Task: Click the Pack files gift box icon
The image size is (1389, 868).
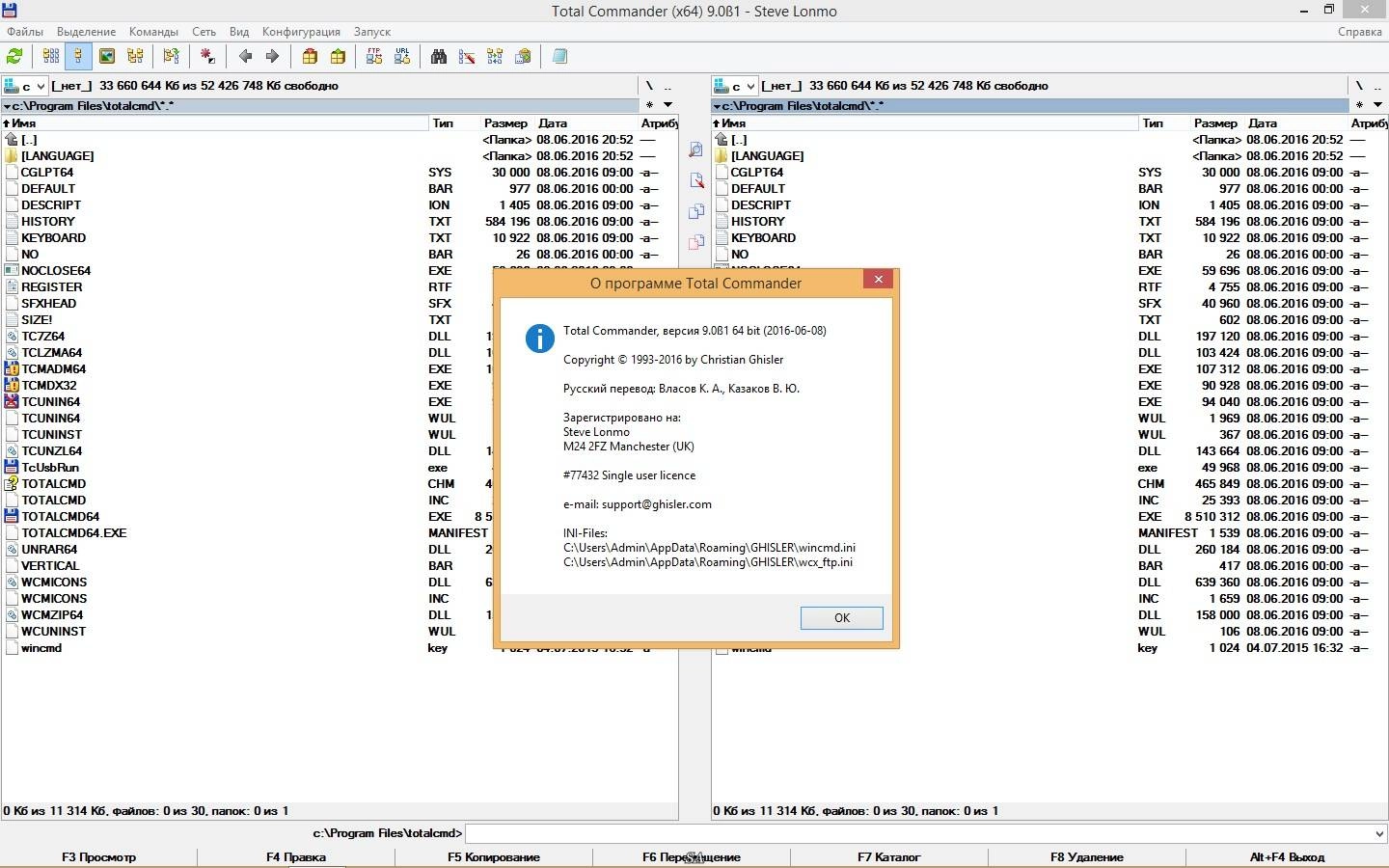Action: [x=310, y=56]
